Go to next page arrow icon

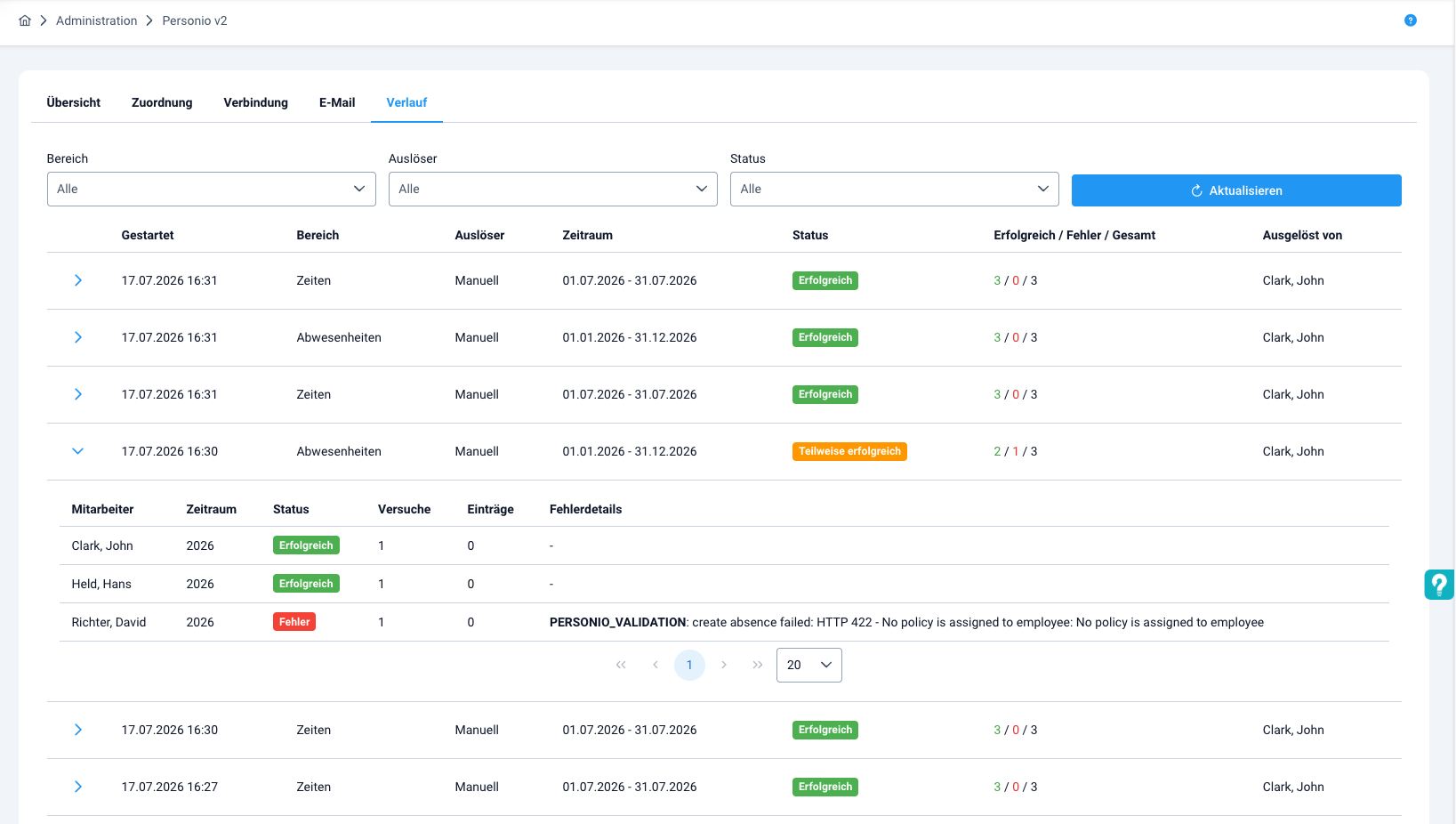(724, 665)
